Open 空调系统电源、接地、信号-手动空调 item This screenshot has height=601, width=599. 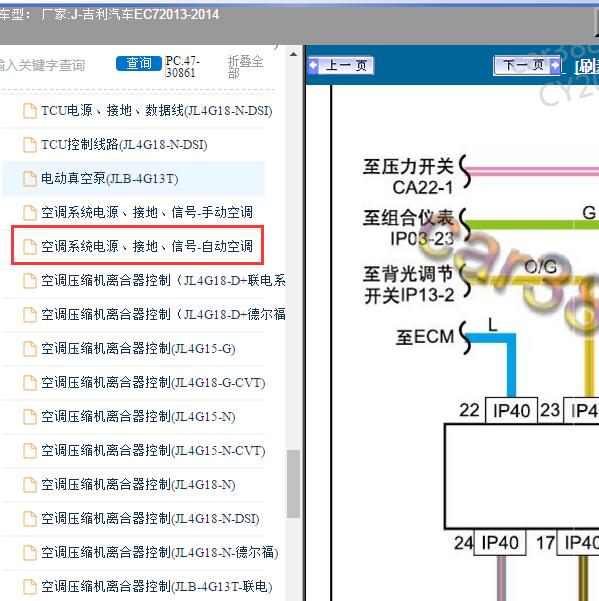[x=147, y=212]
